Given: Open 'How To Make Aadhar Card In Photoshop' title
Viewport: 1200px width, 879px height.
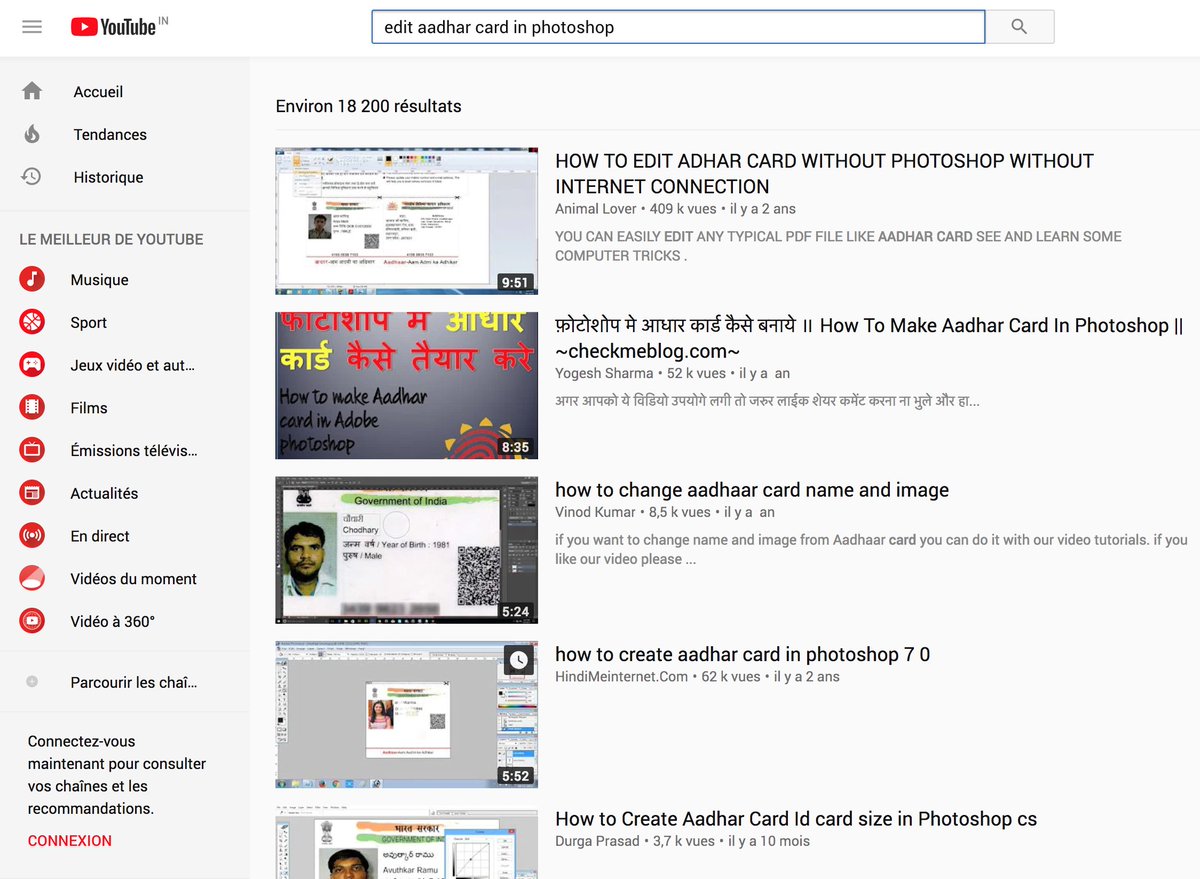Looking at the screenshot, I should [869, 338].
